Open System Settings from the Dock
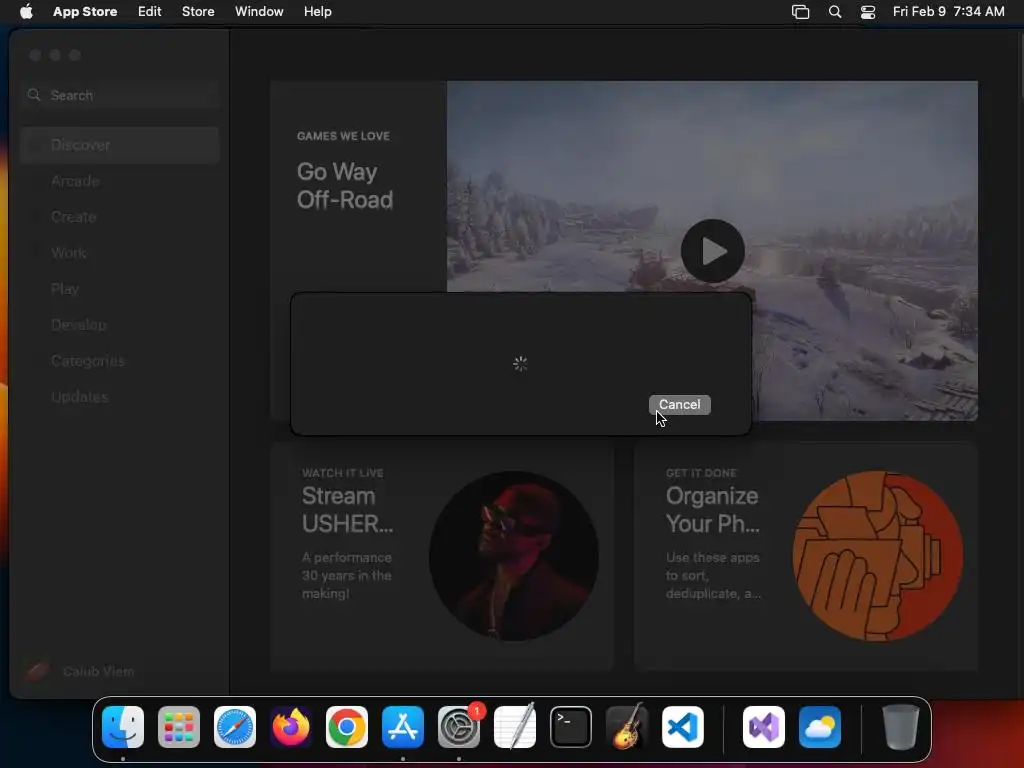This screenshot has width=1024, height=768. click(x=459, y=727)
